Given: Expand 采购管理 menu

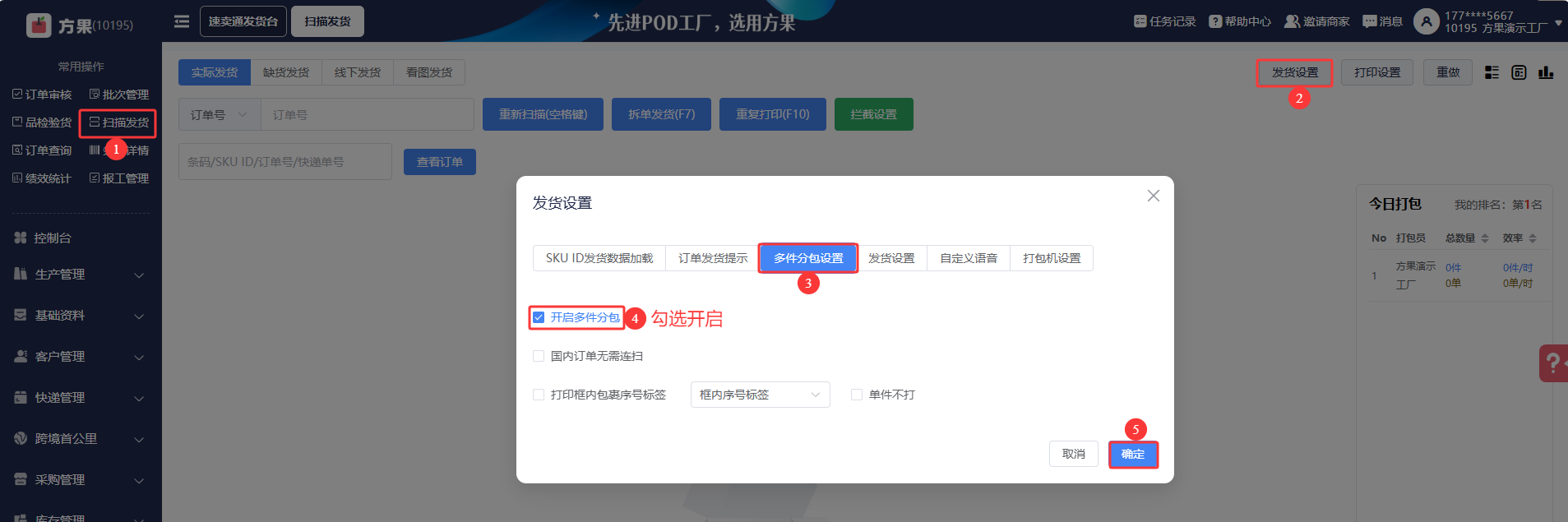Looking at the screenshot, I should point(81,480).
